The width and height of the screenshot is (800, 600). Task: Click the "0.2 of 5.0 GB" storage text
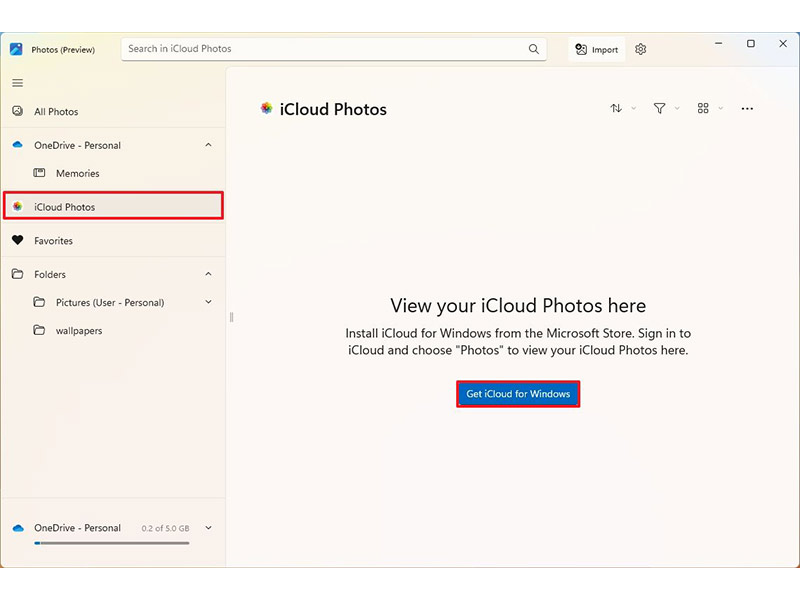pyautogui.click(x=165, y=529)
